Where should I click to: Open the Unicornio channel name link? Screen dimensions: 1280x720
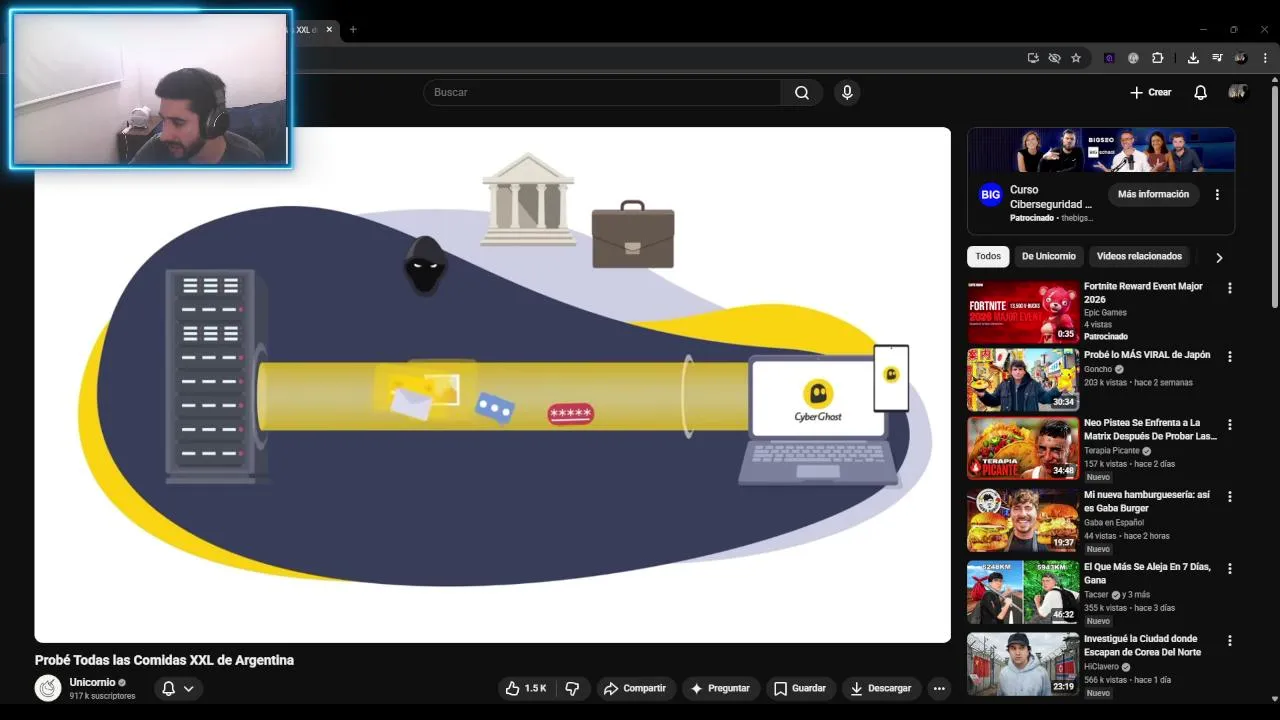coord(92,682)
